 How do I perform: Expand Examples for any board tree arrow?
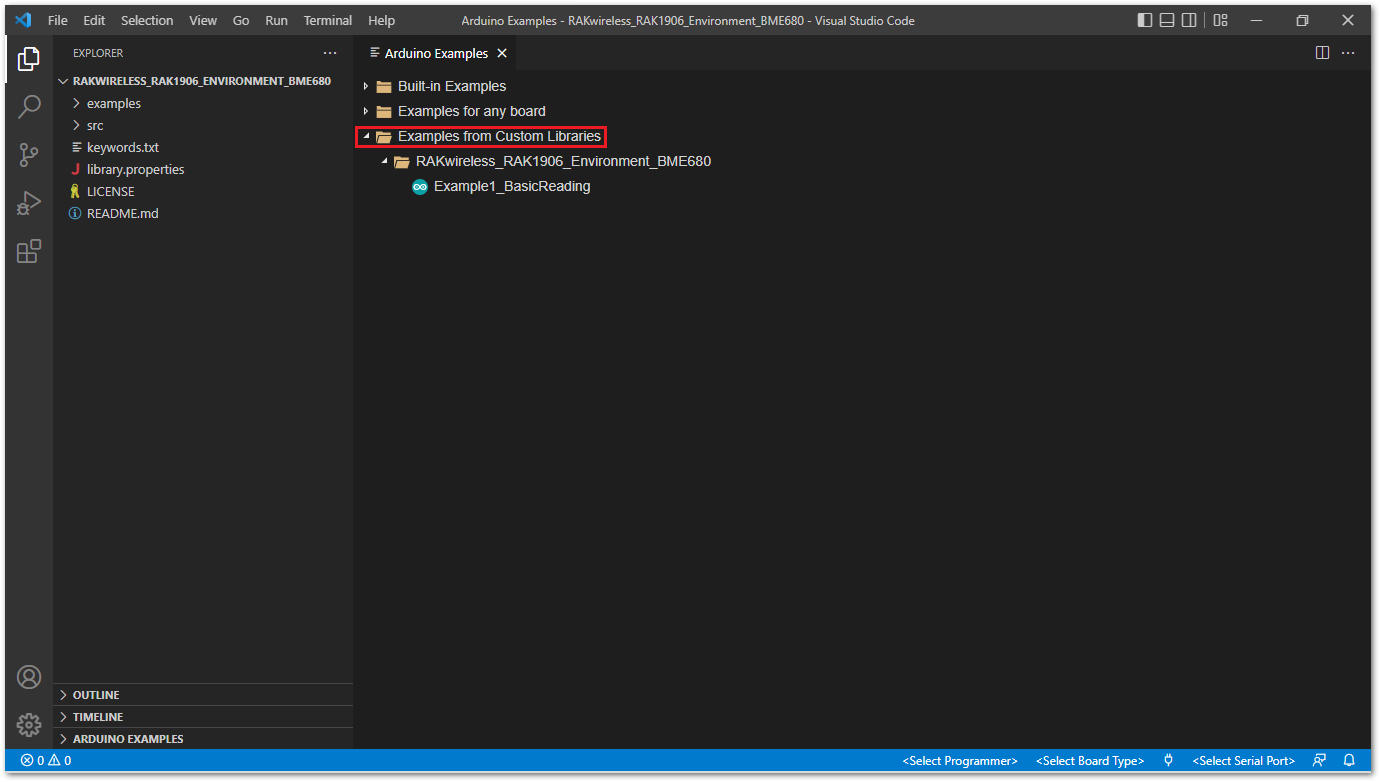(x=366, y=111)
